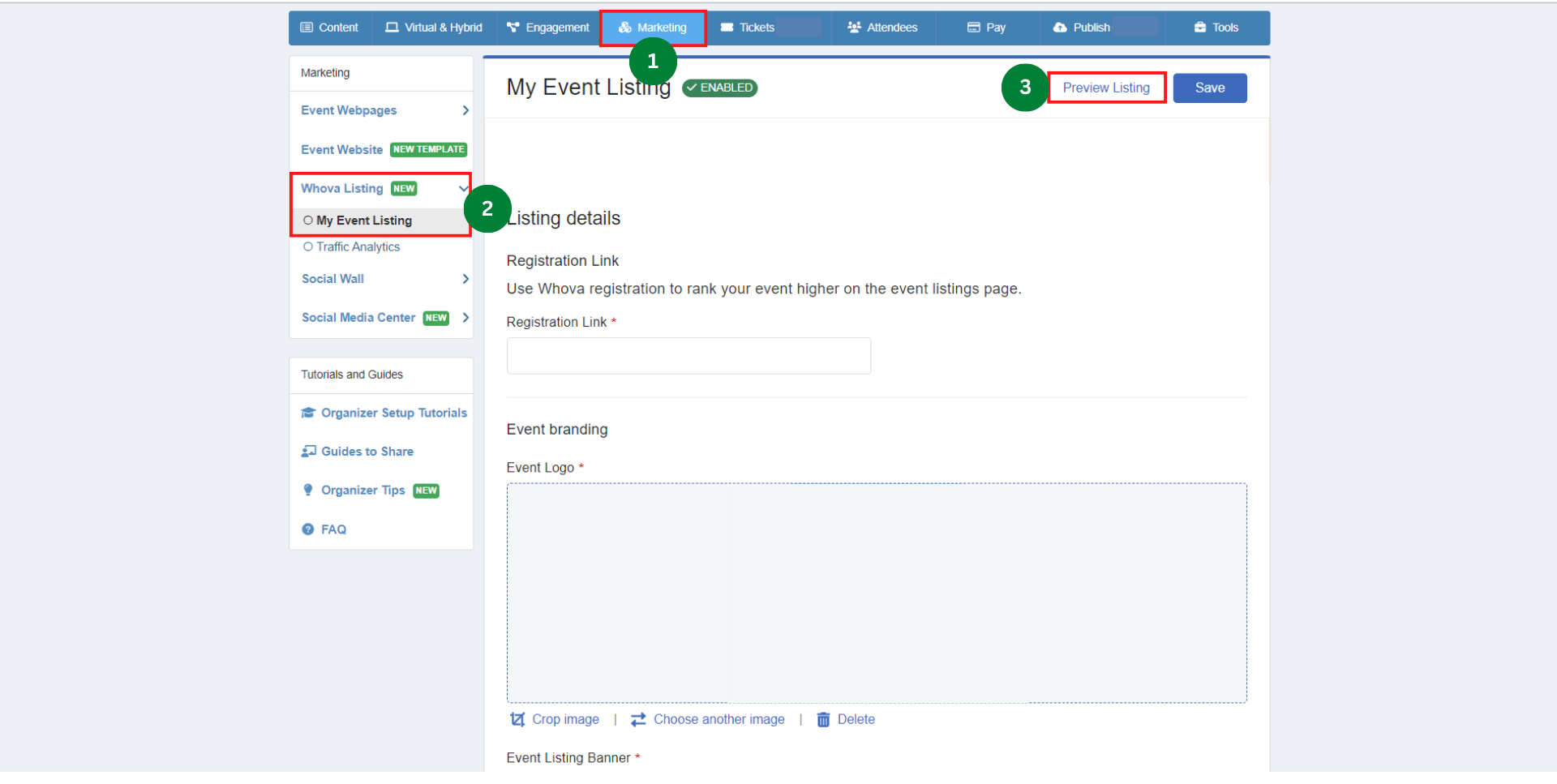
Task: Click Preview Listing button
Action: click(1106, 88)
